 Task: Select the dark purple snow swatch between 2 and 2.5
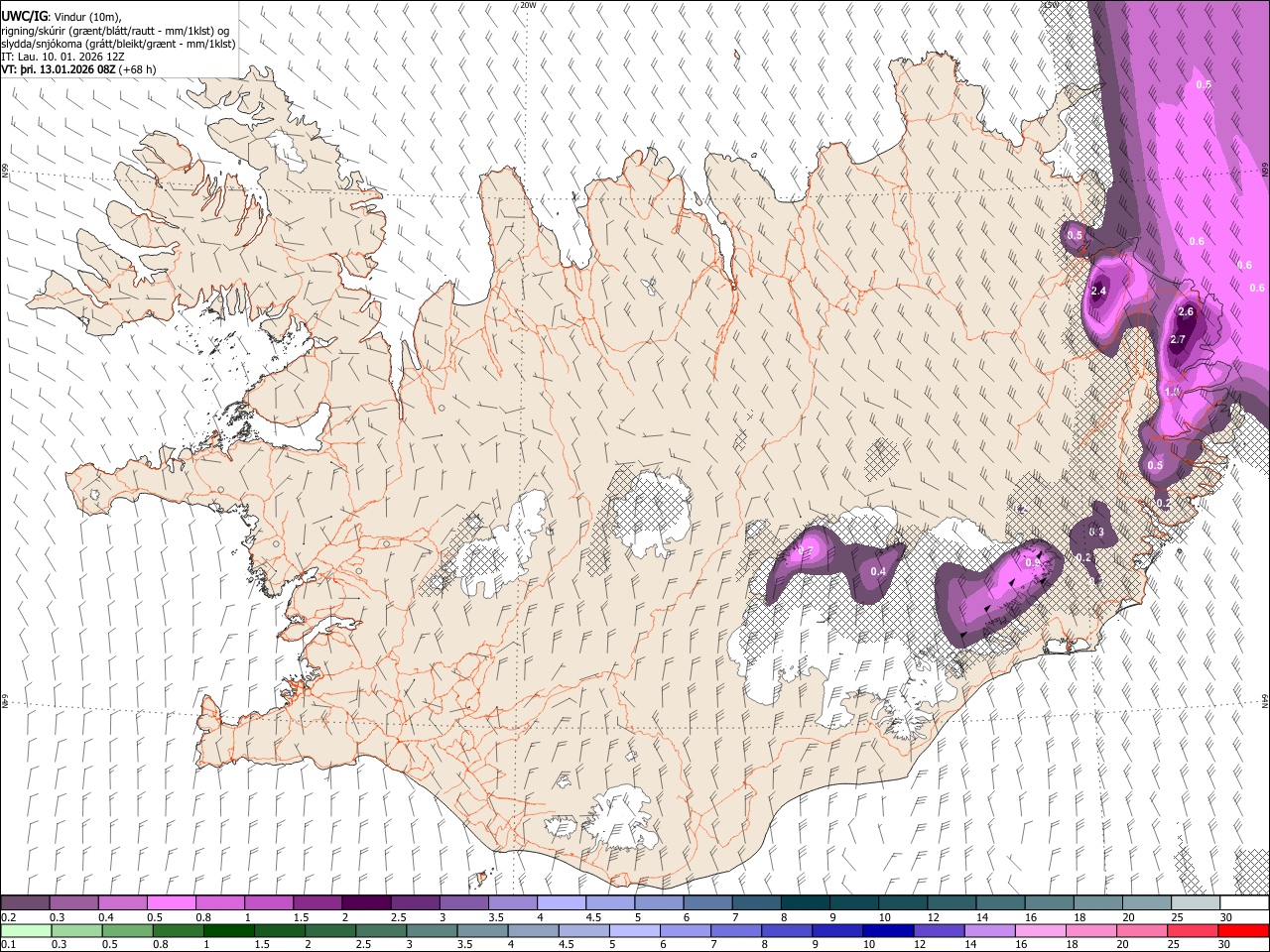tap(366, 902)
